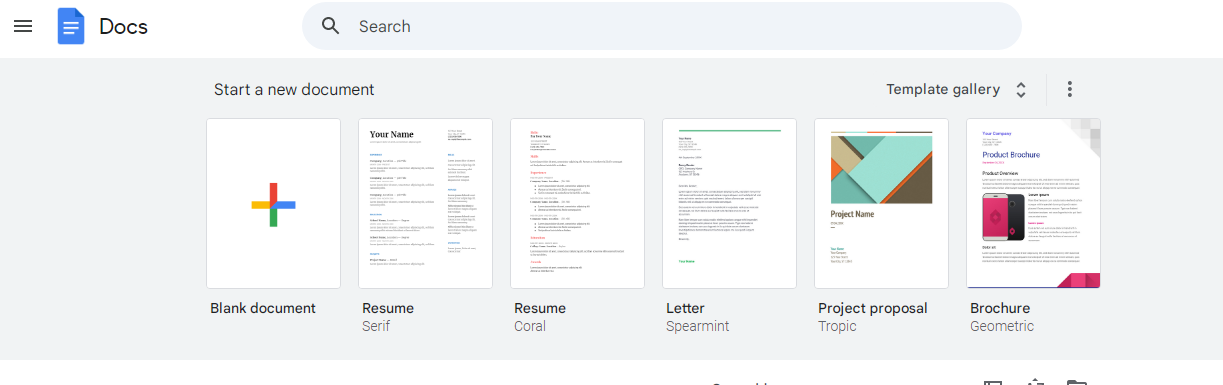This screenshot has height=385, width=1223.
Task: Click the "Blank document" label
Action: click(x=263, y=308)
